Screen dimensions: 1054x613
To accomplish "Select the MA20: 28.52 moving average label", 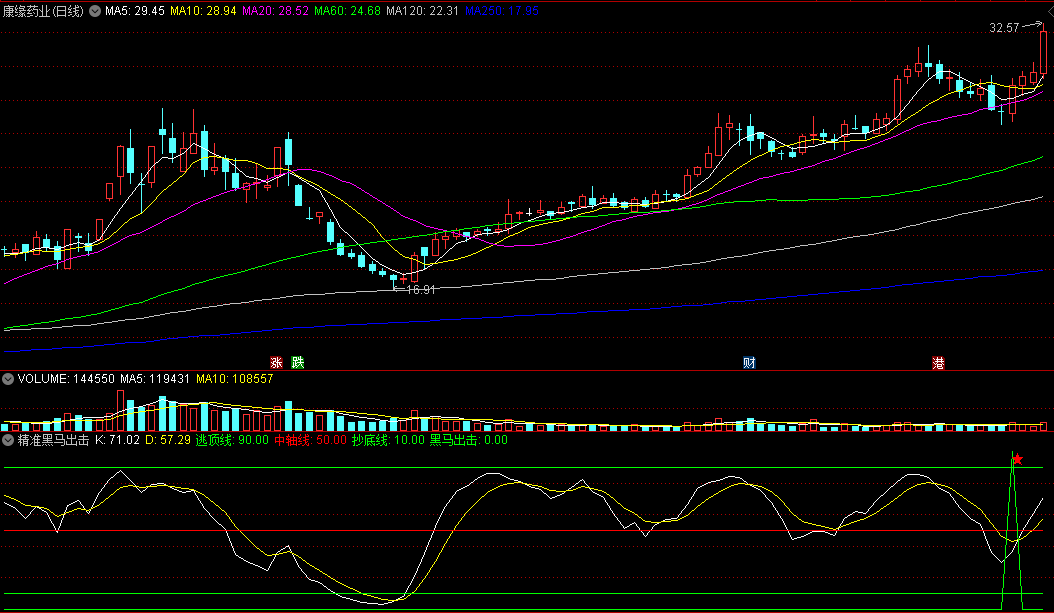I will [275, 11].
